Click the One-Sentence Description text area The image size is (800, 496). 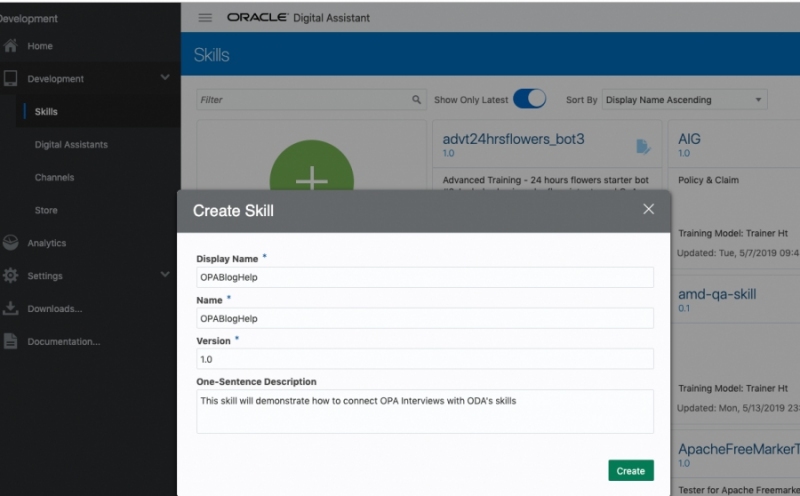tap(425, 411)
